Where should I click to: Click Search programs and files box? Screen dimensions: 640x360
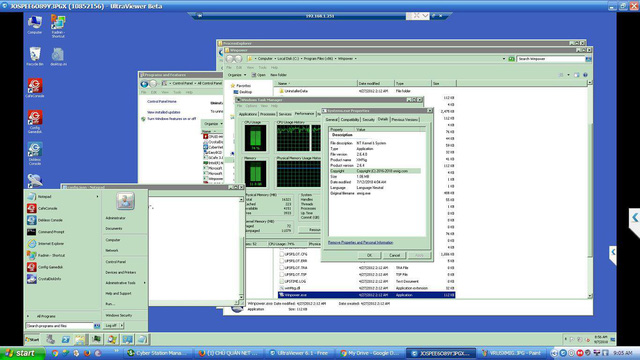pyautogui.click(x=60, y=326)
